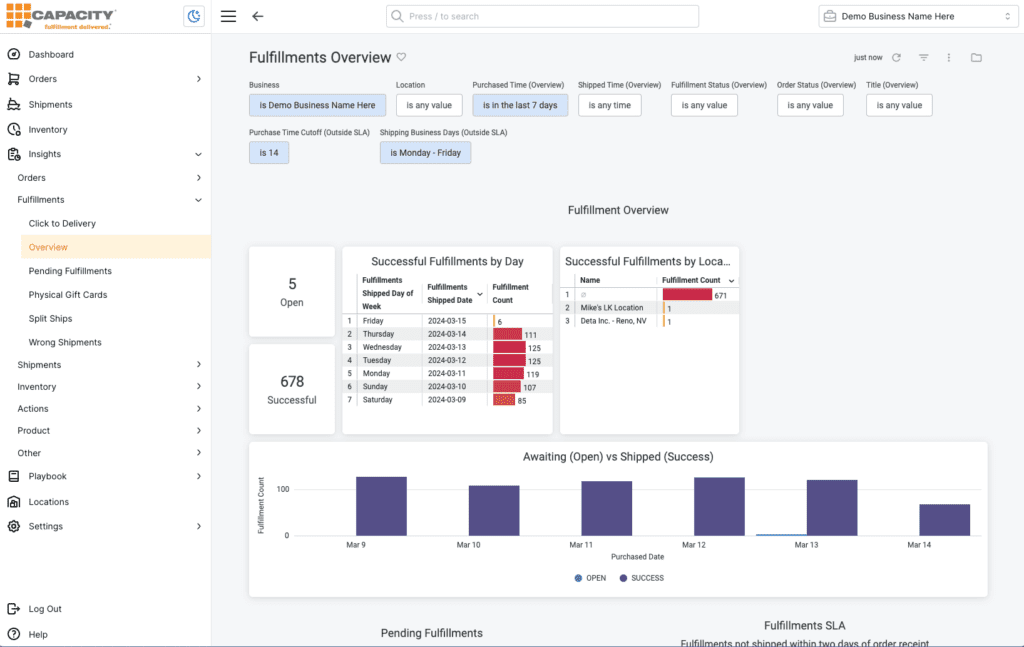Click Log Out in sidebar
1024x647 pixels.
(x=45, y=608)
